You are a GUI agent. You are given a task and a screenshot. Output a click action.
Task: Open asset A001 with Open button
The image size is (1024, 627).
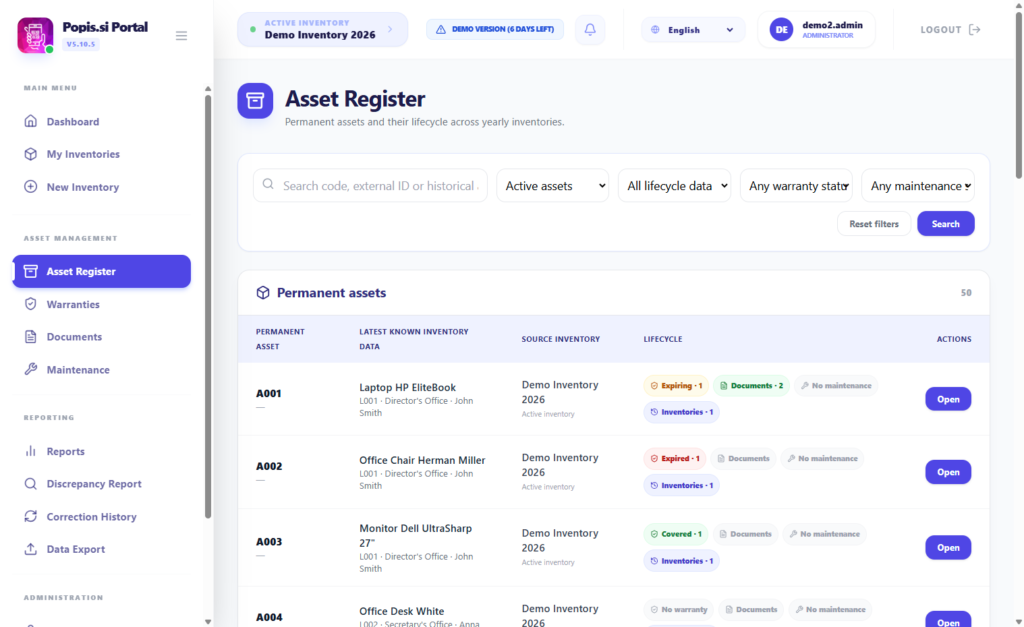(948, 399)
